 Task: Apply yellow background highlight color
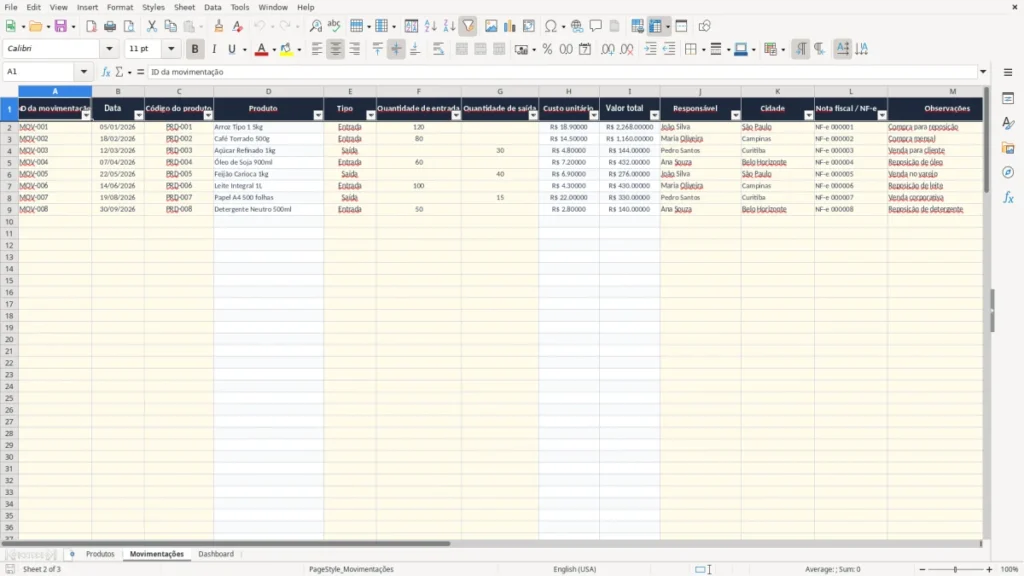(x=286, y=49)
